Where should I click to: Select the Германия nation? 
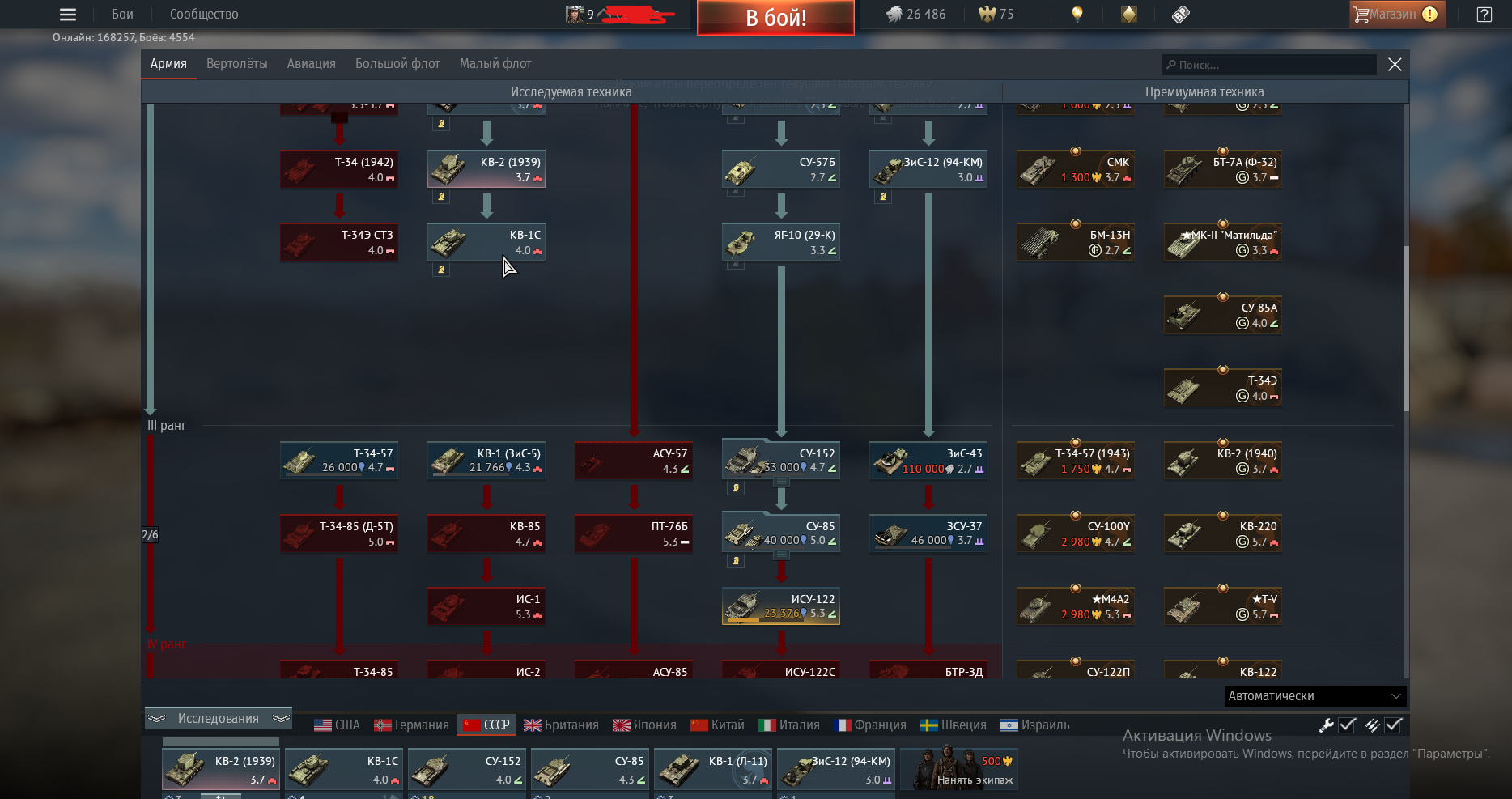[x=411, y=725]
